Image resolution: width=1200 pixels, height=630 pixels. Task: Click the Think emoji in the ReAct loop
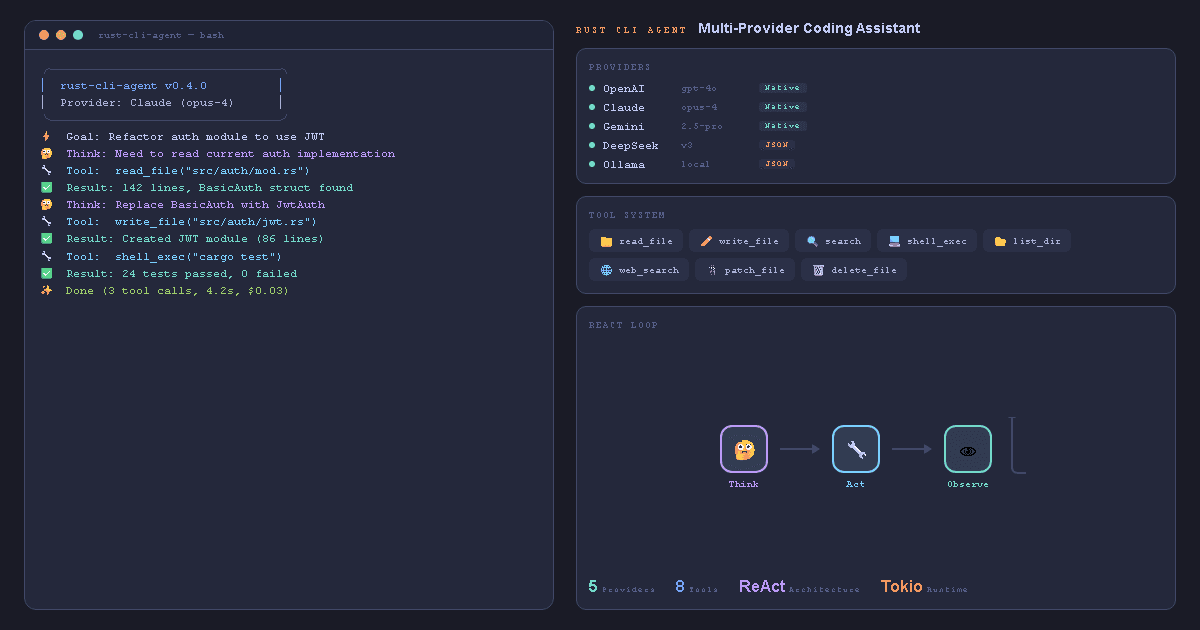tap(743, 450)
